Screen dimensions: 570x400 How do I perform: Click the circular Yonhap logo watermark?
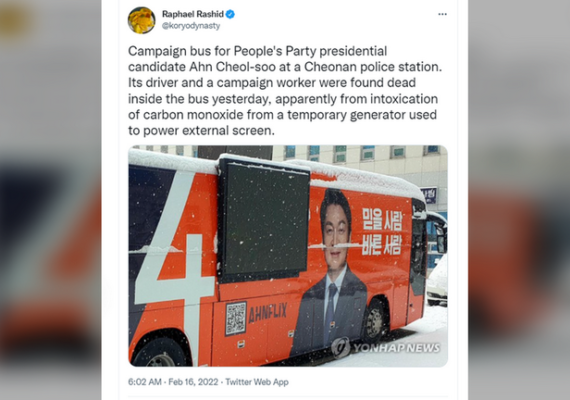(341, 348)
